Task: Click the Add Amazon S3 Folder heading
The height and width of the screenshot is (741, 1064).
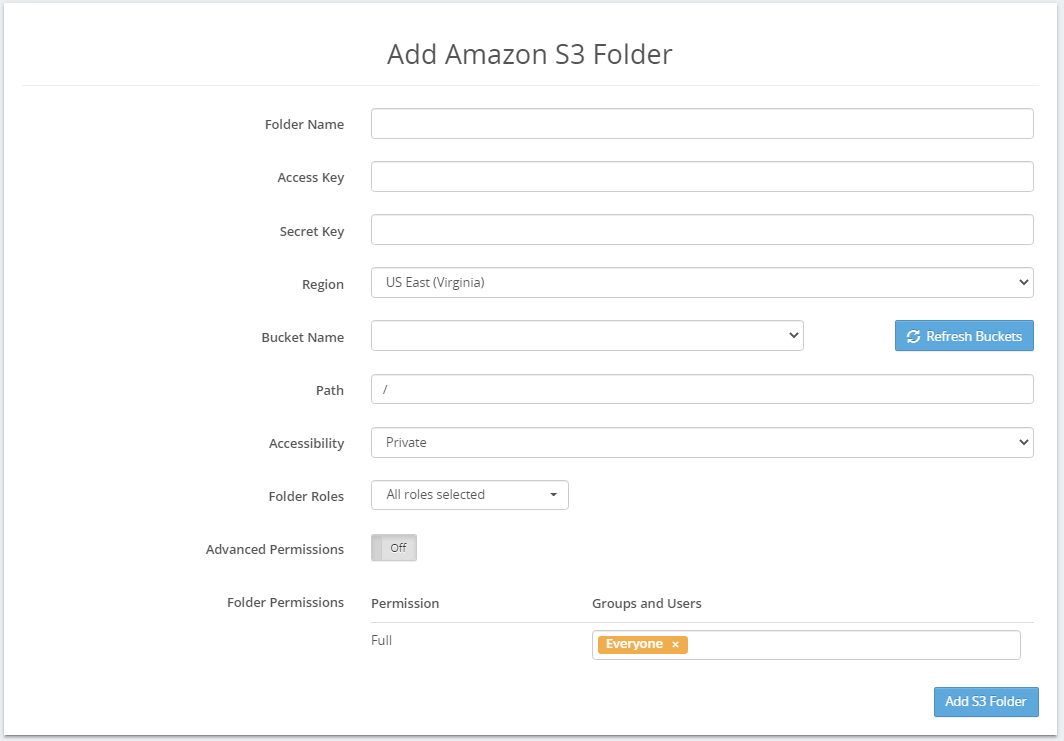Action: click(x=529, y=54)
